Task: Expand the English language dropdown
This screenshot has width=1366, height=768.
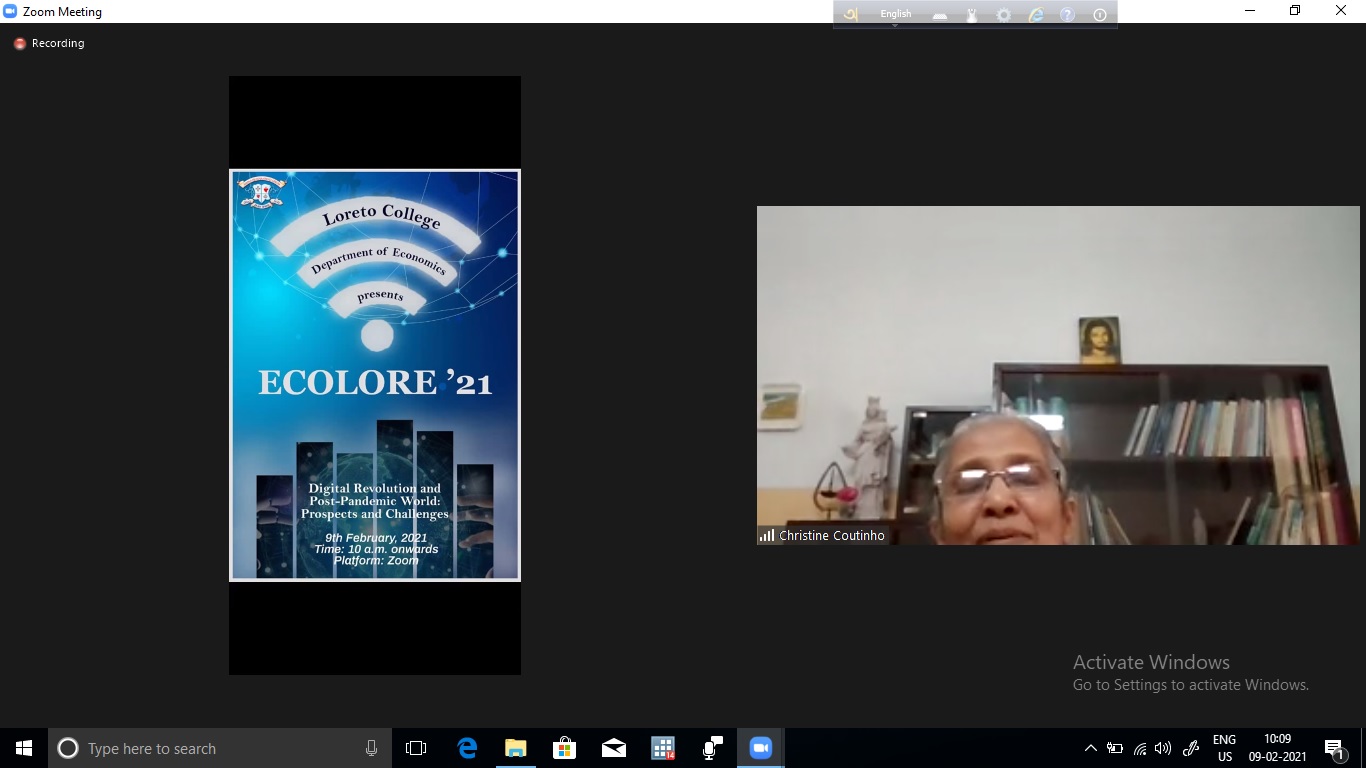Action: click(x=895, y=14)
